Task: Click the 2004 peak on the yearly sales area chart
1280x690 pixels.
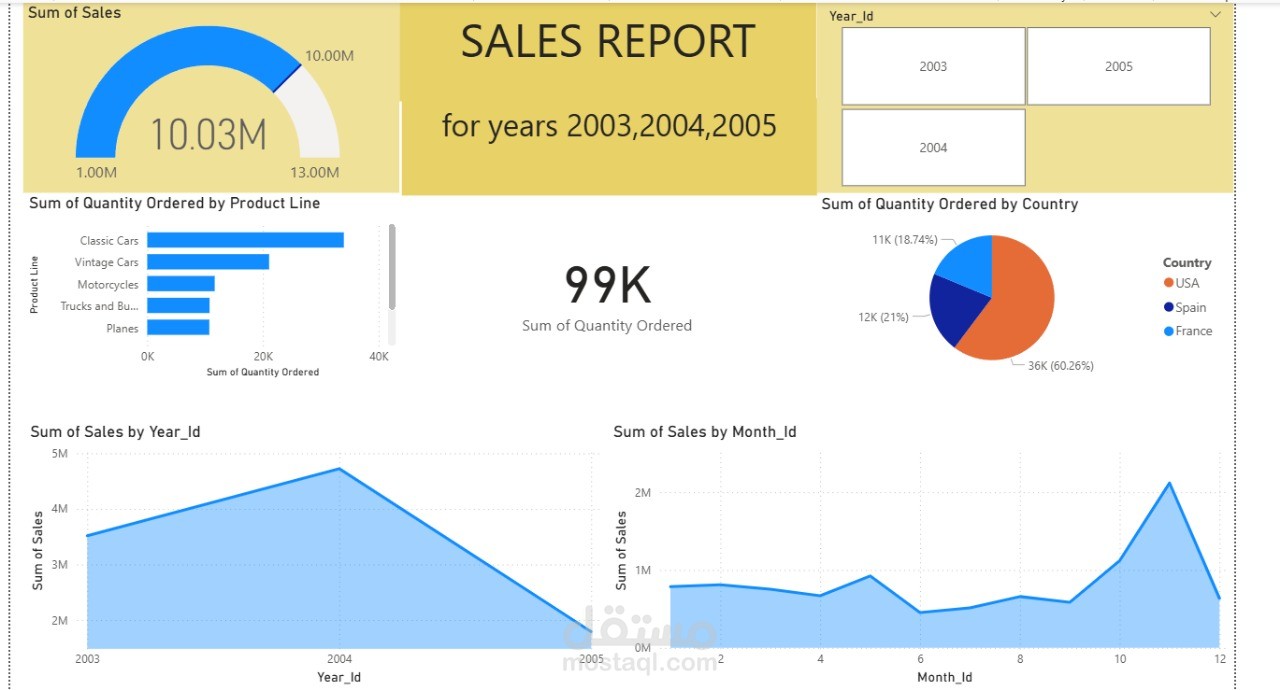Action: pyautogui.click(x=338, y=468)
